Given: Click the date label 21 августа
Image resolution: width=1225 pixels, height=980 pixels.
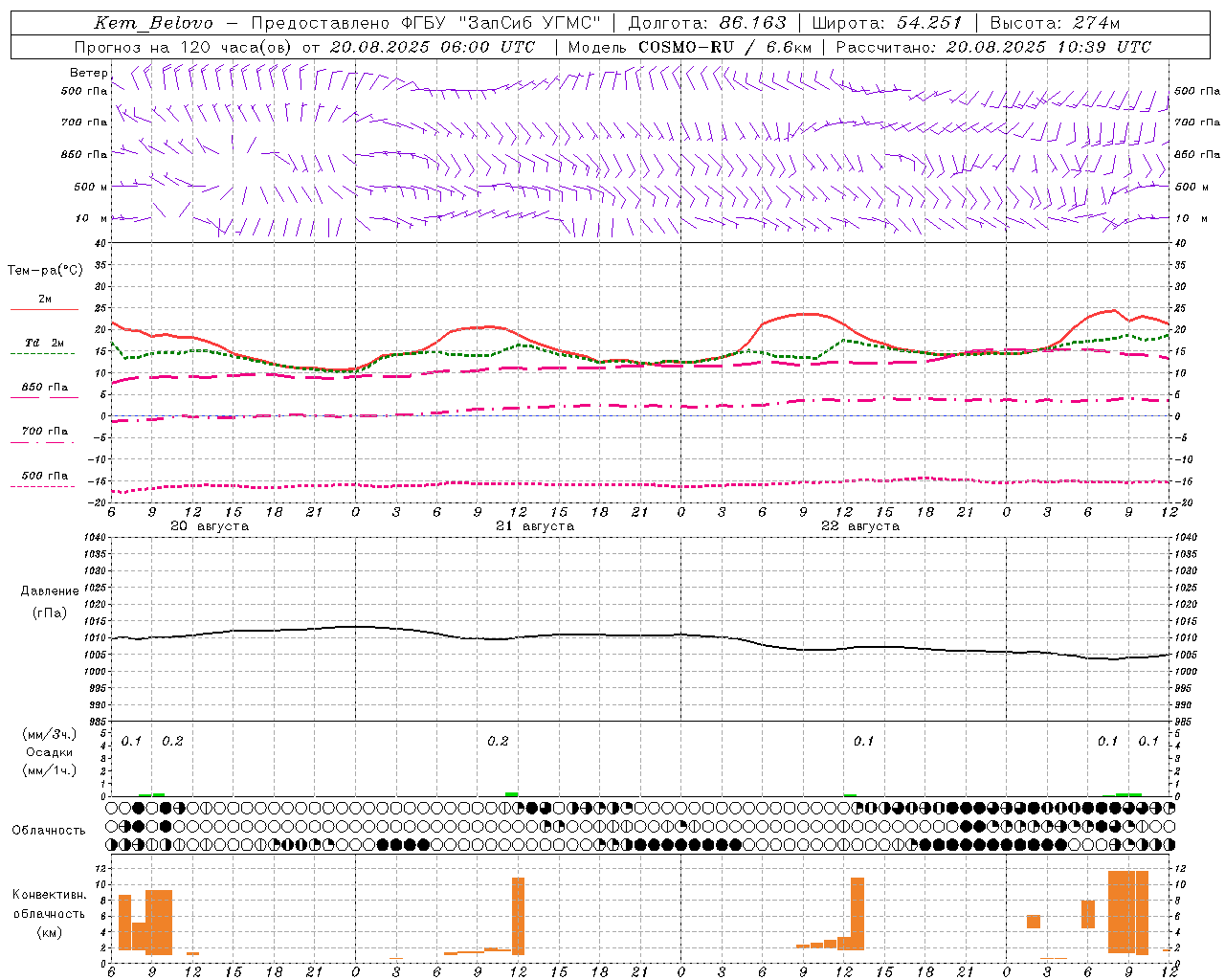Looking at the screenshot, I should click(x=535, y=526).
